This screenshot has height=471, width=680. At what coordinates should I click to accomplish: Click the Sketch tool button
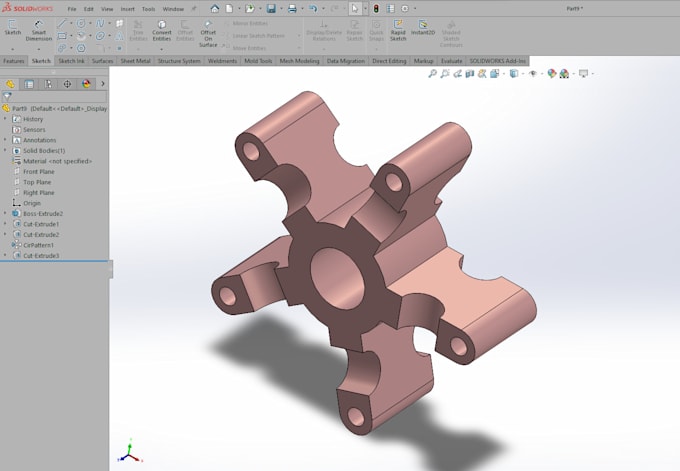[x=13, y=27]
